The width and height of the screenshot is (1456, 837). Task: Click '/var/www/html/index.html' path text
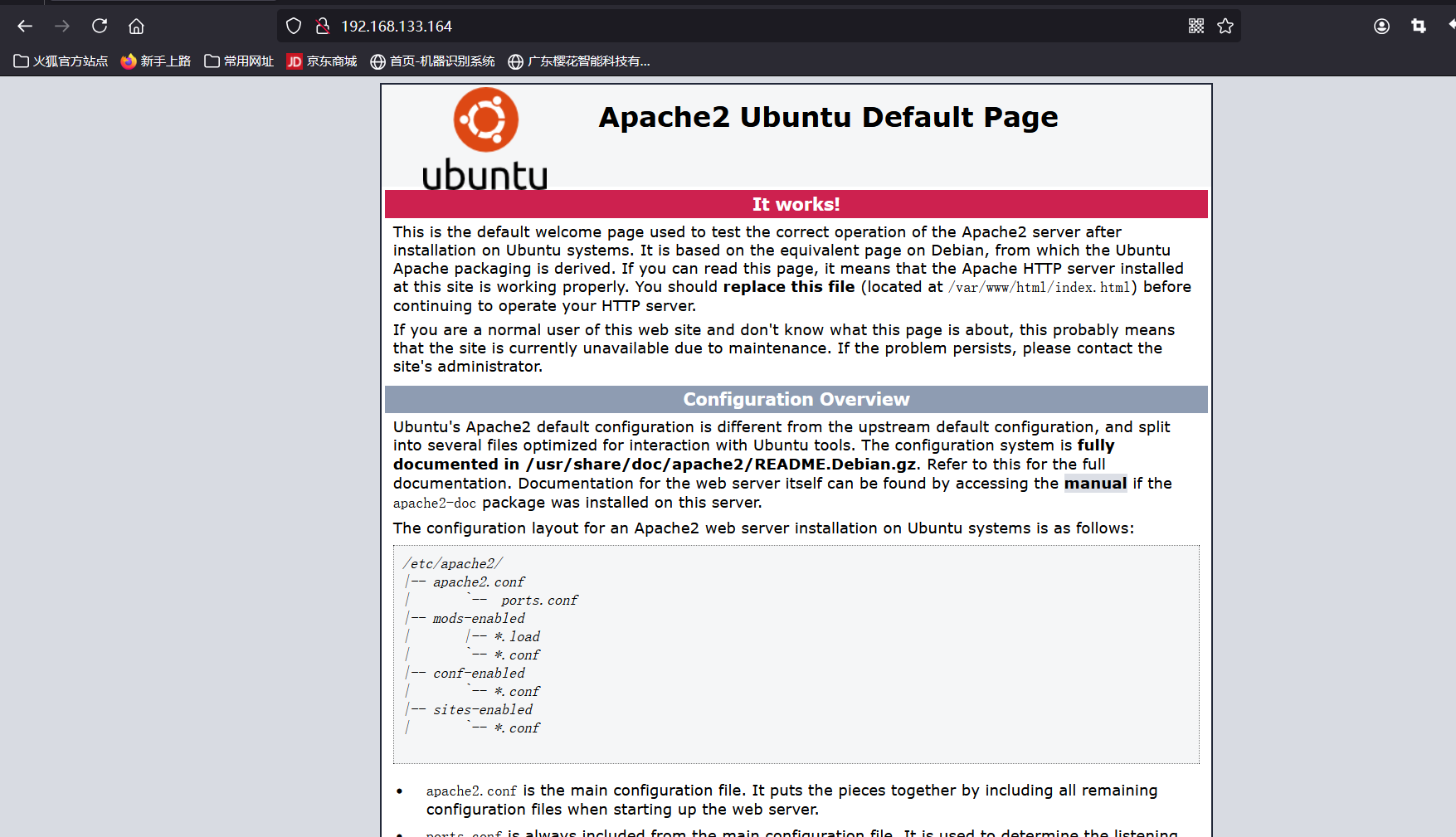(x=1040, y=288)
